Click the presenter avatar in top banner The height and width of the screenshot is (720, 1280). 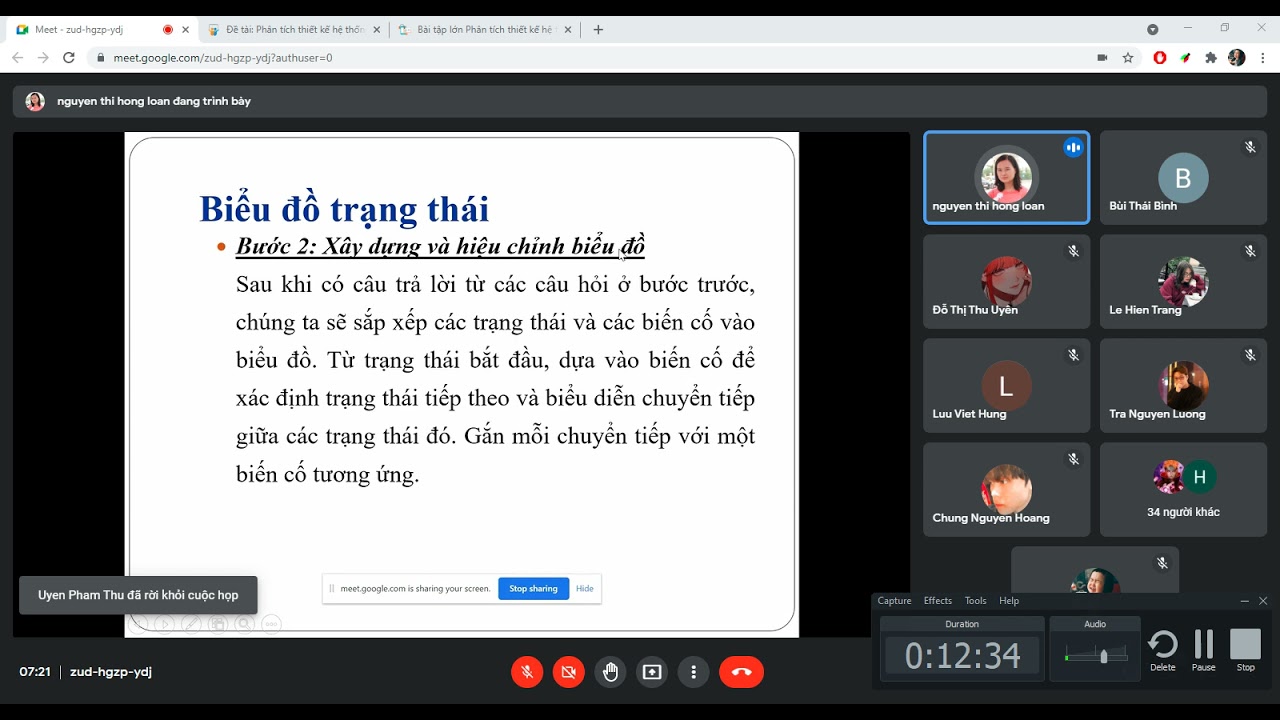coord(35,101)
